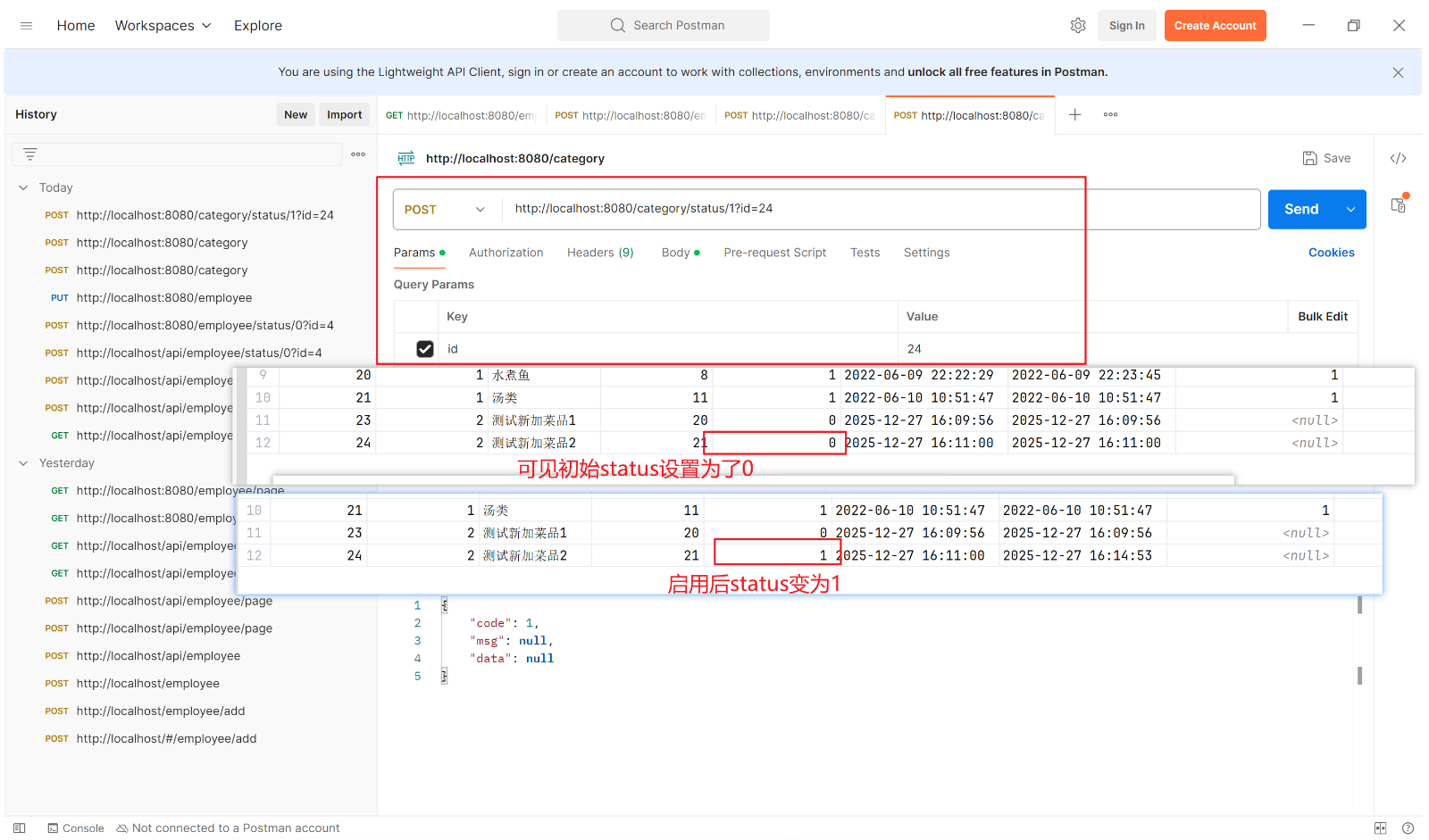Viewport: 1429px width, 840px height.
Task: Click Not connected to a Postman account
Action: click(x=228, y=828)
